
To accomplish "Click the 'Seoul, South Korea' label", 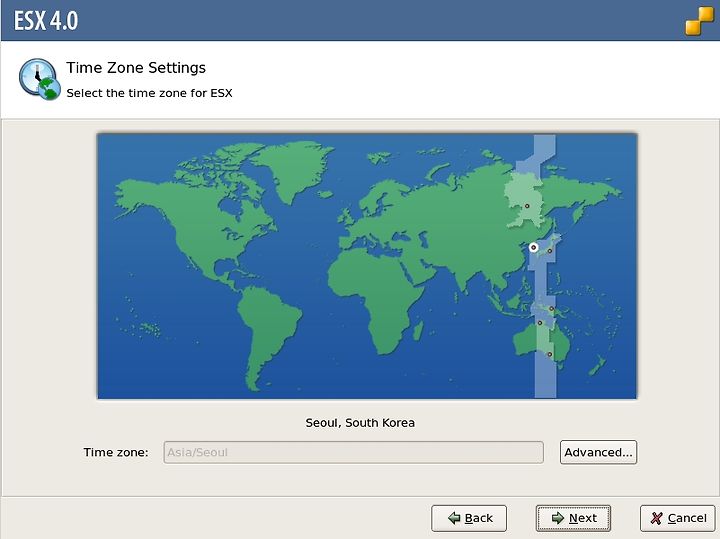I will pos(360,423).
